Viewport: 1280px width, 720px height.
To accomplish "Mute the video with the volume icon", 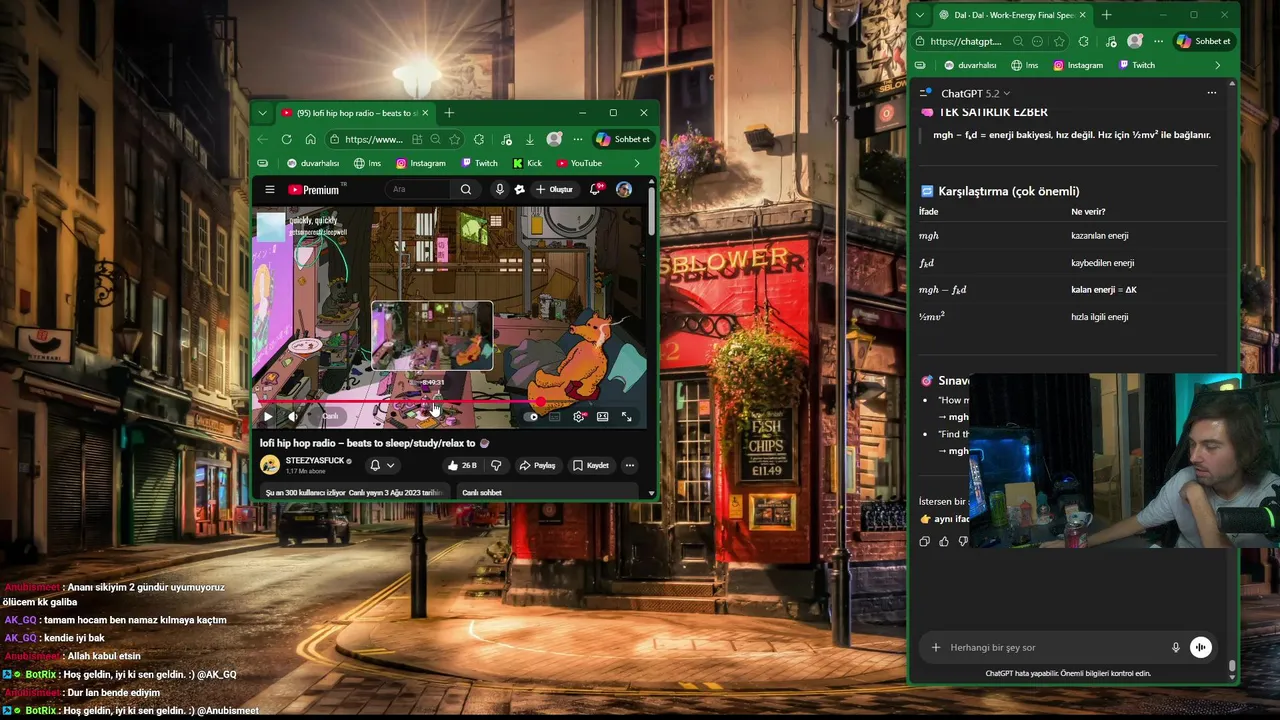I will pos(292,416).
